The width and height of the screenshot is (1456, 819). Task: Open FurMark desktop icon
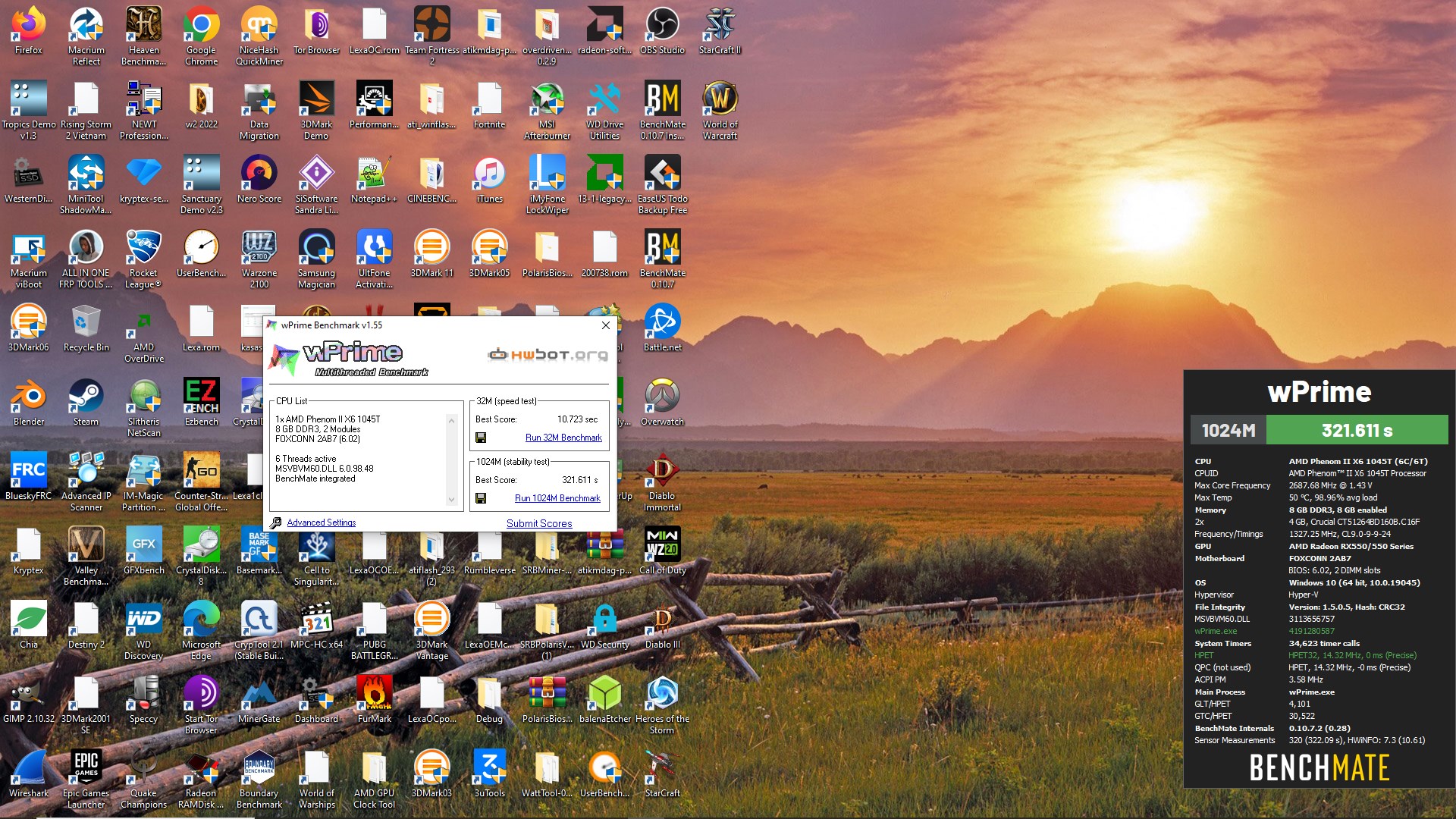tap(375, 699)
